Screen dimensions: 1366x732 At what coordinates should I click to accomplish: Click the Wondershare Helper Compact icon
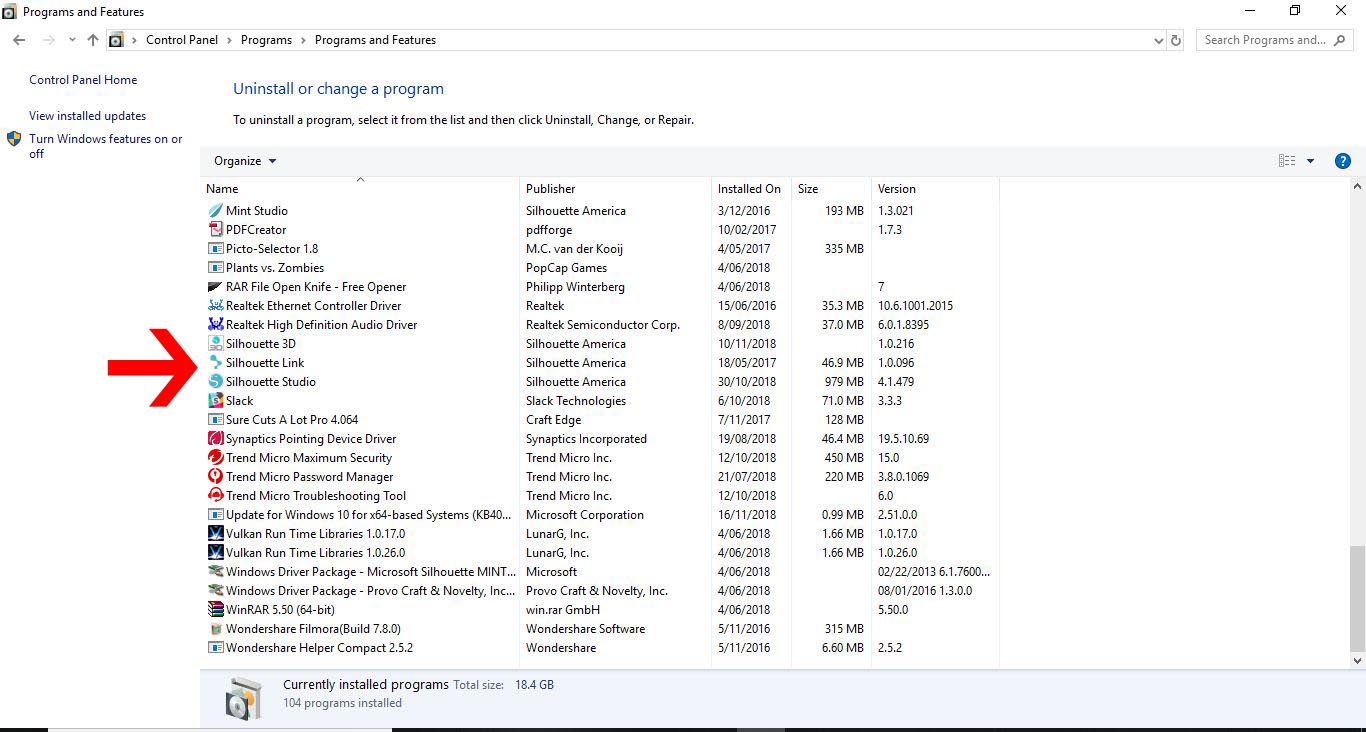(x=215, y=648)
